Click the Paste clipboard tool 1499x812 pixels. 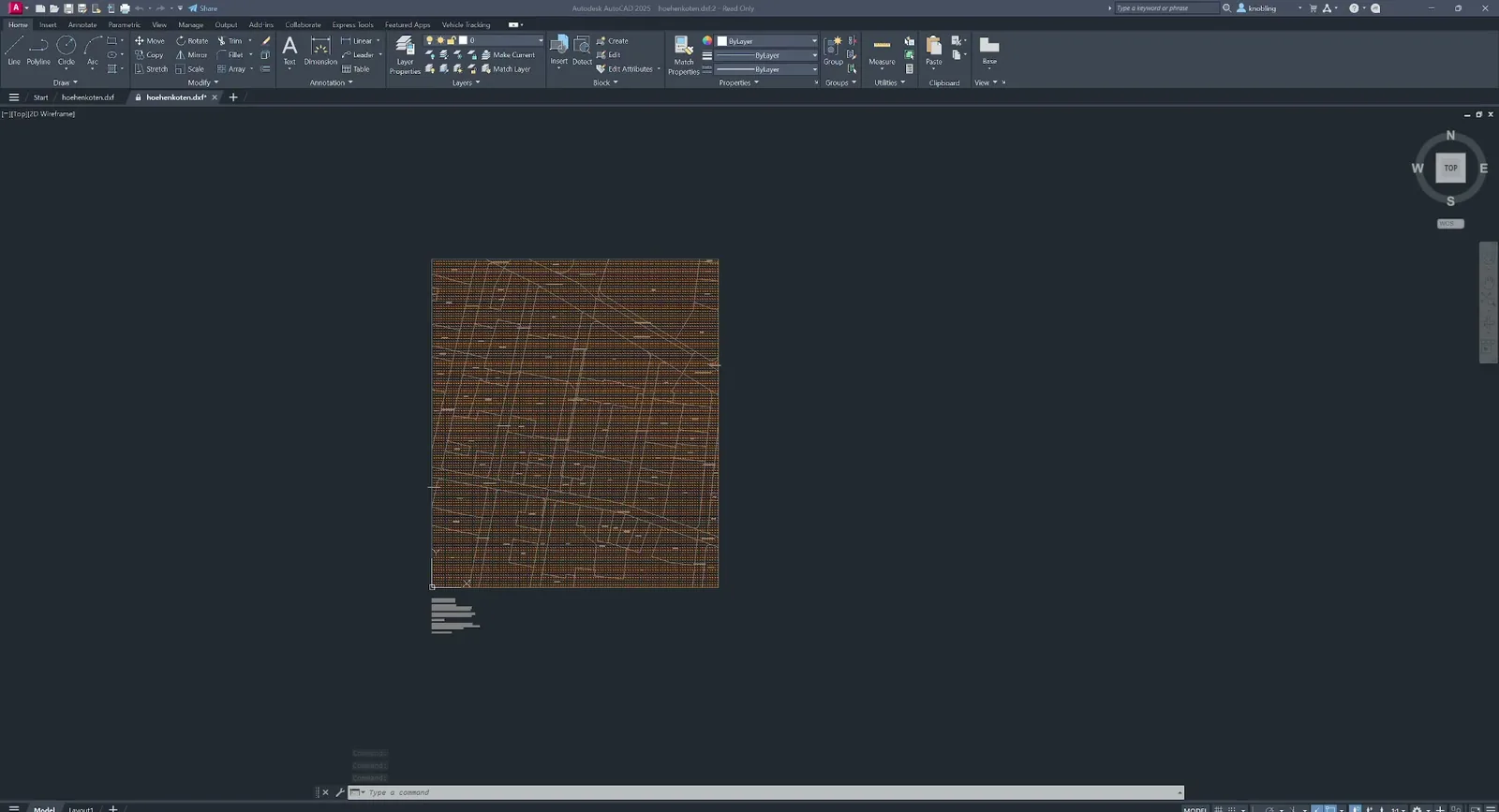(934, 51)
